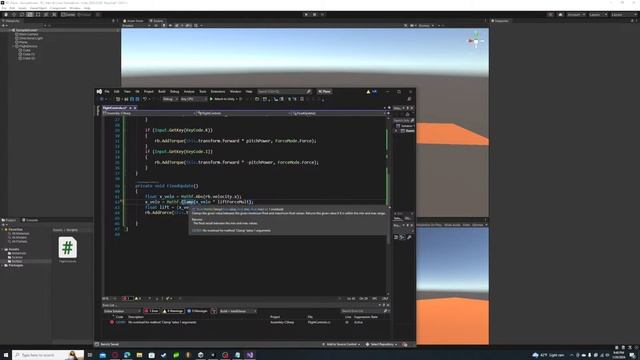The width and height of the screenshot is (640, 360).
Task: Click the Windows Start button
Action: click(6, 355)
